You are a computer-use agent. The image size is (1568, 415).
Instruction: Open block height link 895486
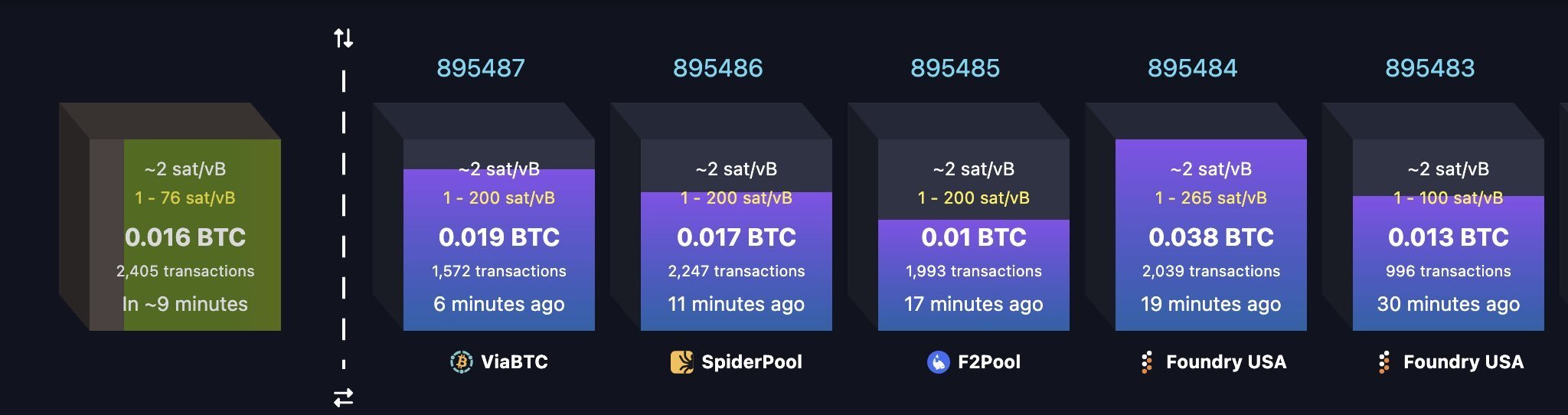pos(718,68)
